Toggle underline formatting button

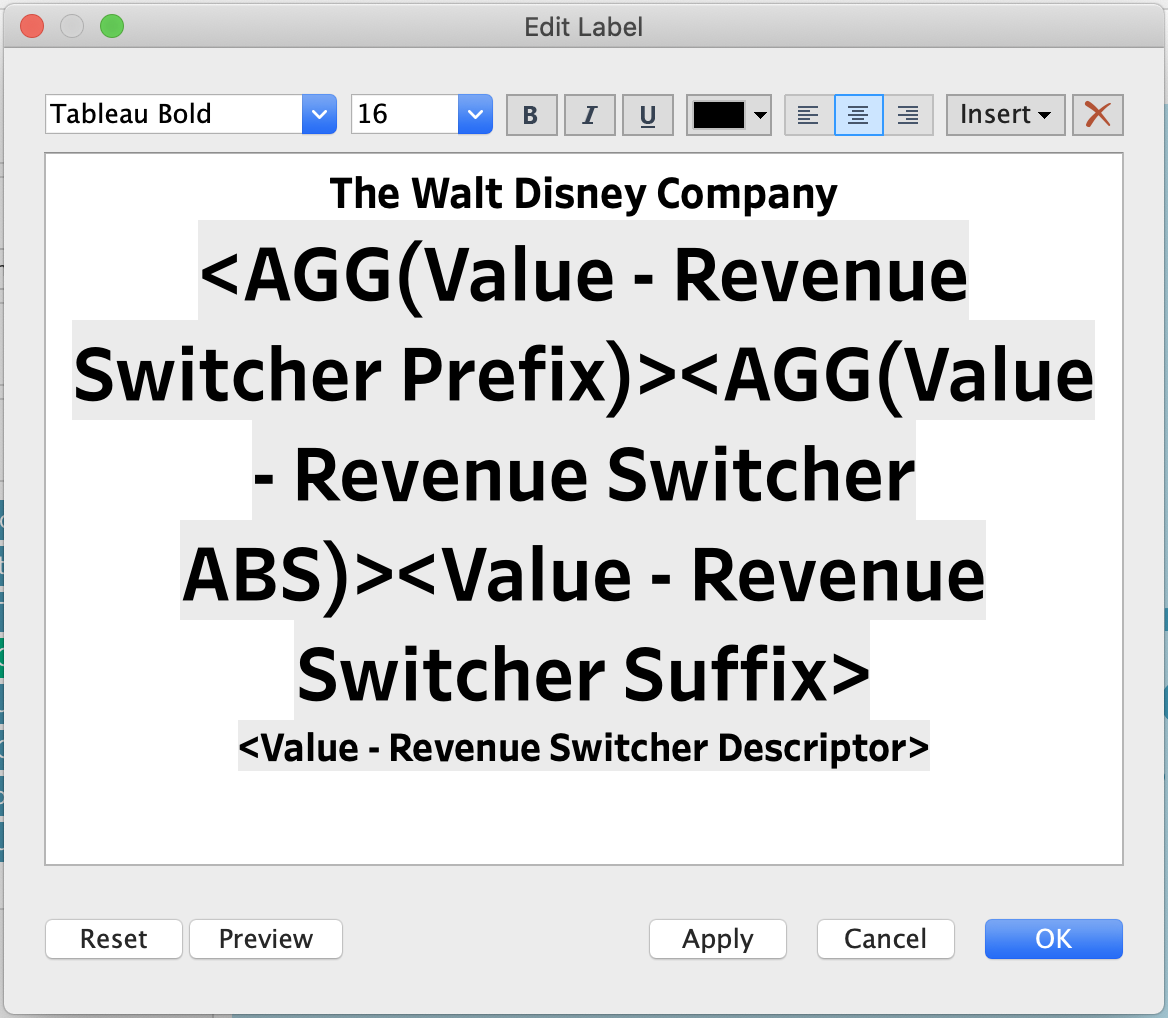[x=647, y=115]
